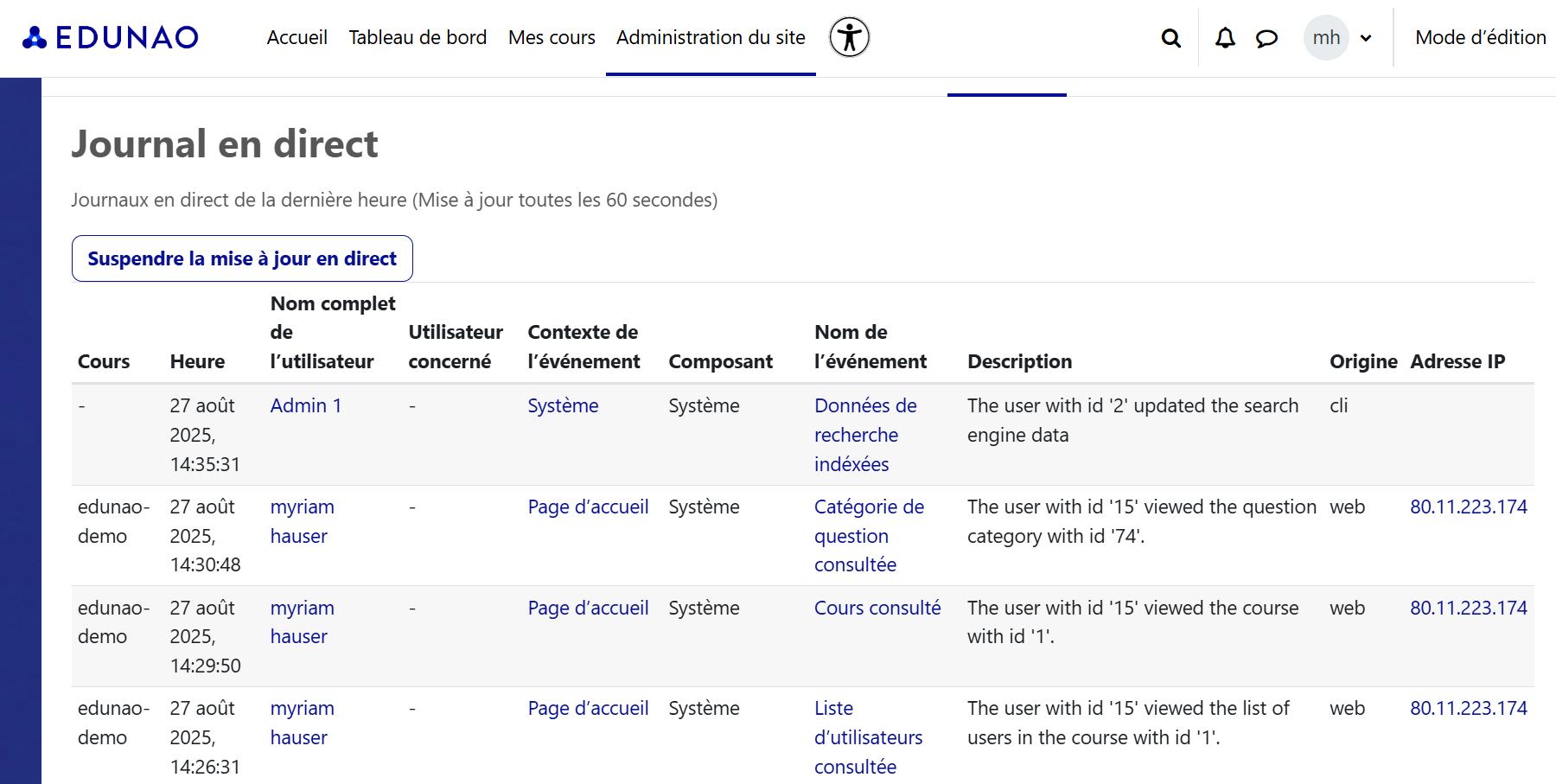1556x784 pixels.
Task: Click the Description column header
Action: (1019, 361)
